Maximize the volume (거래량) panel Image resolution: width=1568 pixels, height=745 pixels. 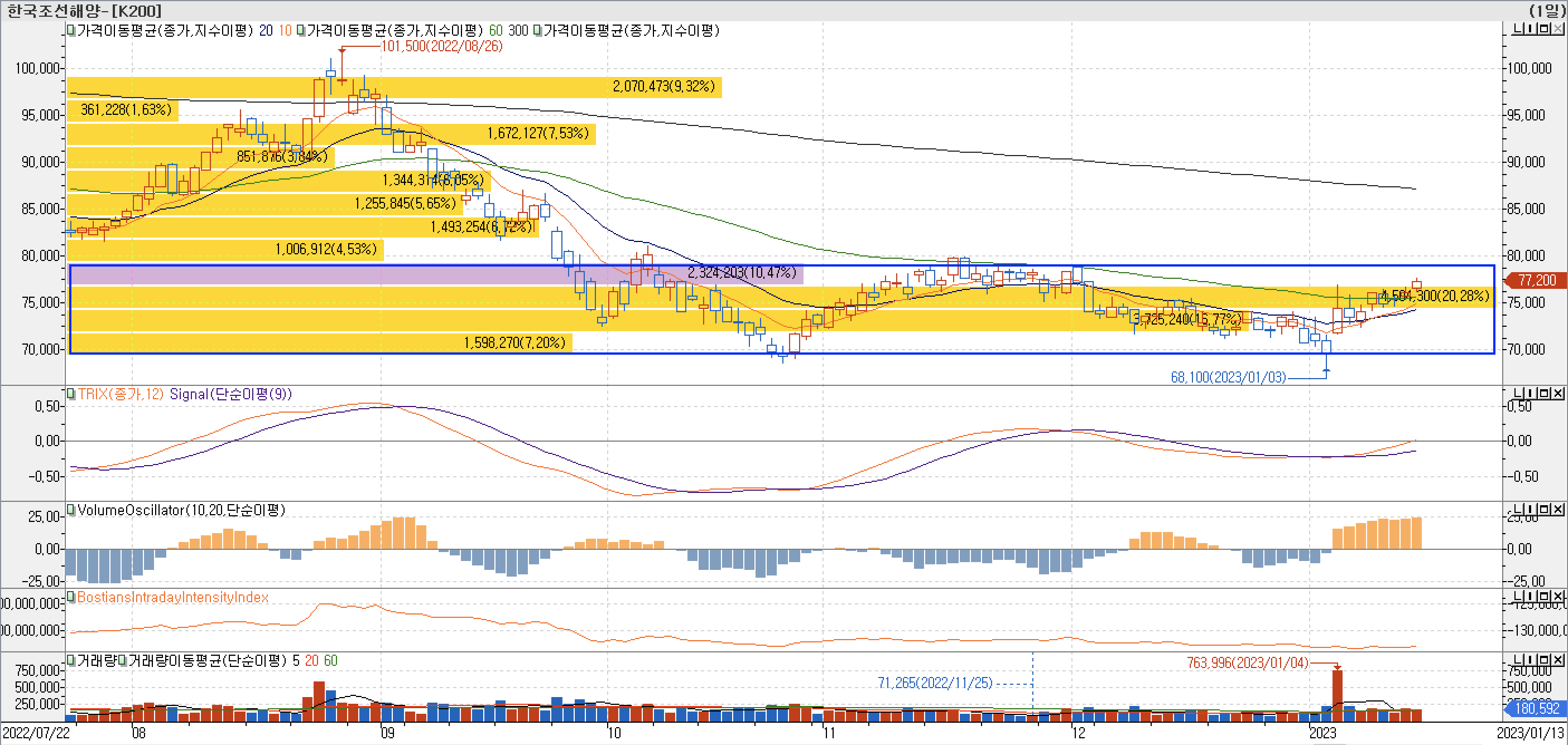coord(1543,660)
